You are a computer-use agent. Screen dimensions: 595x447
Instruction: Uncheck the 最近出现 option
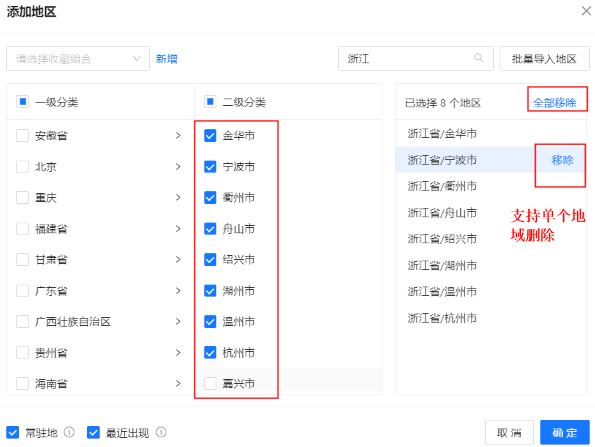point(93,432)
